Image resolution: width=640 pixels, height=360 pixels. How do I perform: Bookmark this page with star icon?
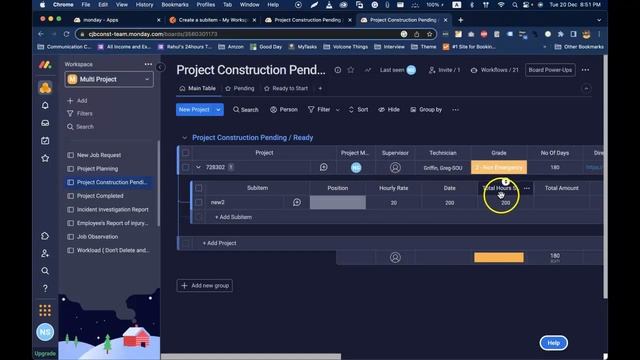click(429, 34)
